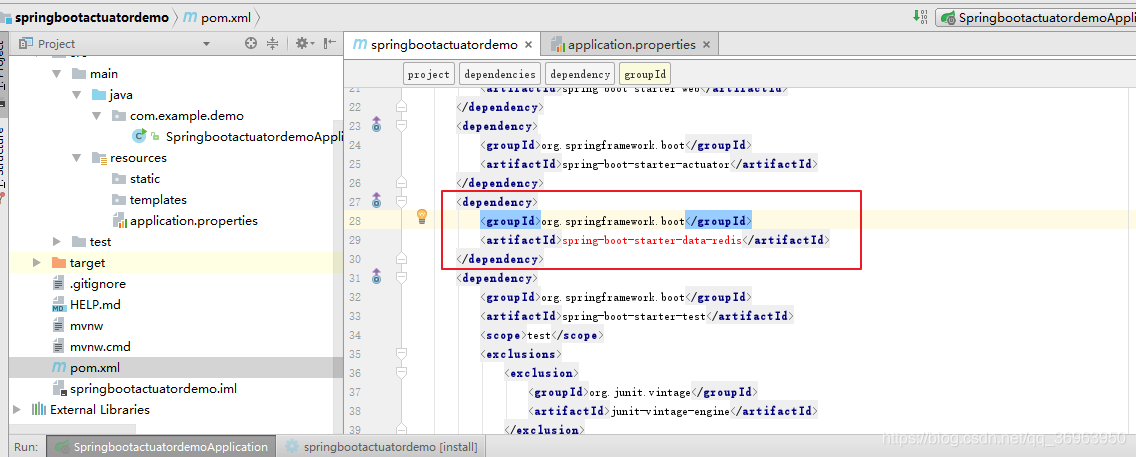Image resolution: width=1136 pixels, height=457 pixels.
Task: Expand the External Libraries node
Action: click(17, 410)
